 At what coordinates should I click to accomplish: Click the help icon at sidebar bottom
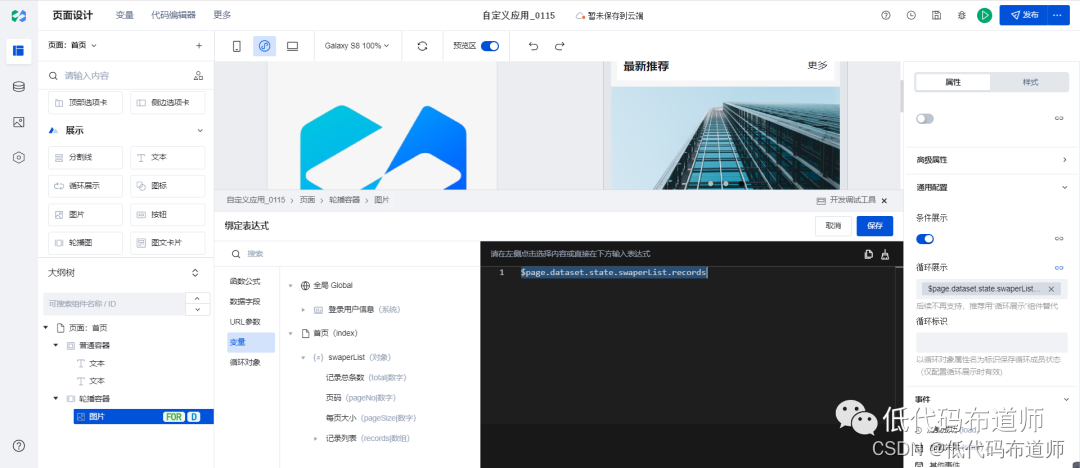(x=19, y=446)
